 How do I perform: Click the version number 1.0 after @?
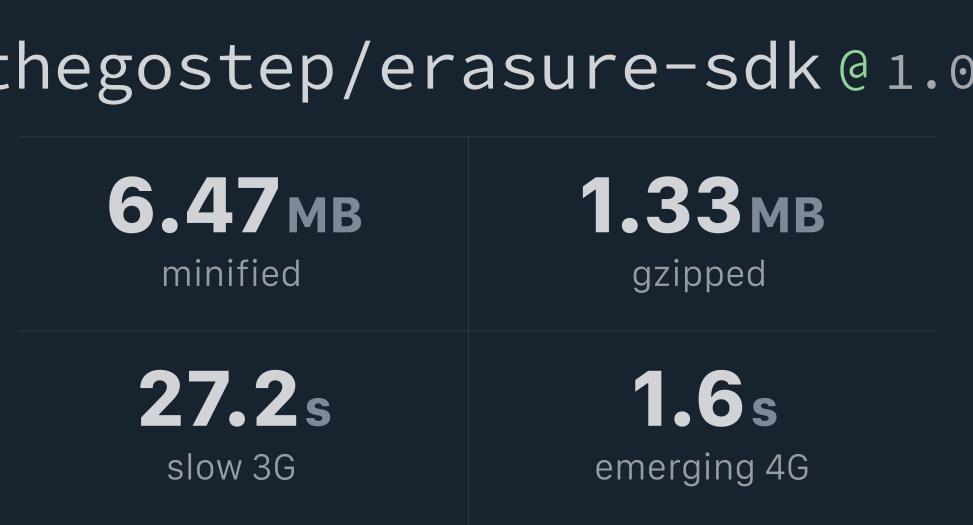tap(930, 72)
